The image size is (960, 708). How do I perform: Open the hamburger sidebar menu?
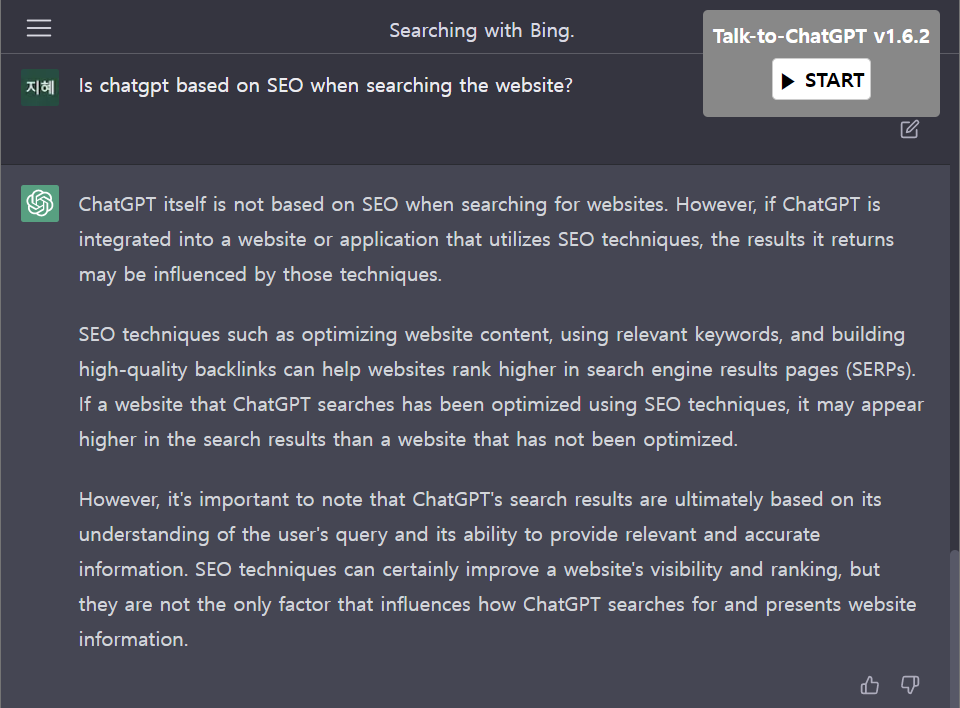tap(39, 28)
